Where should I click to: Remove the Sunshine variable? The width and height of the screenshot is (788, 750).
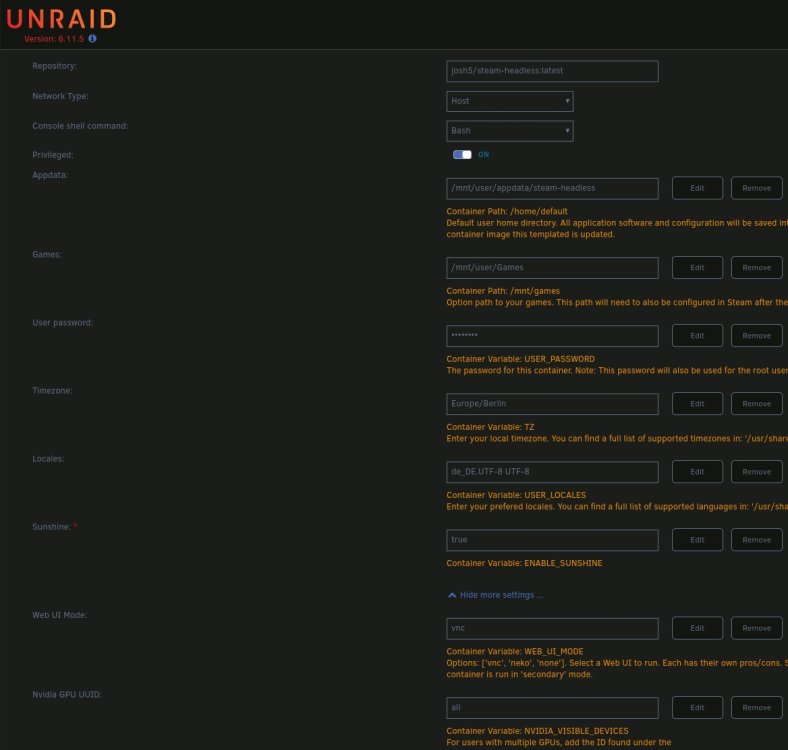[x=756, y=540]
